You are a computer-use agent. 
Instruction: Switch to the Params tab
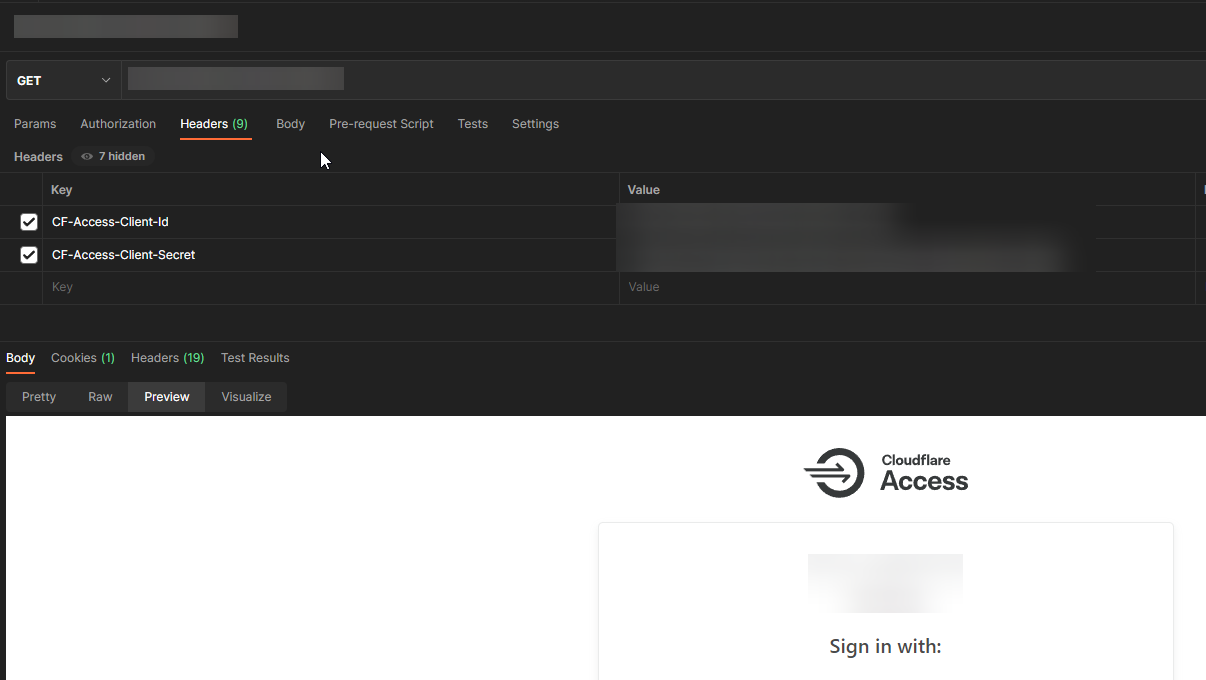[35, 124]
